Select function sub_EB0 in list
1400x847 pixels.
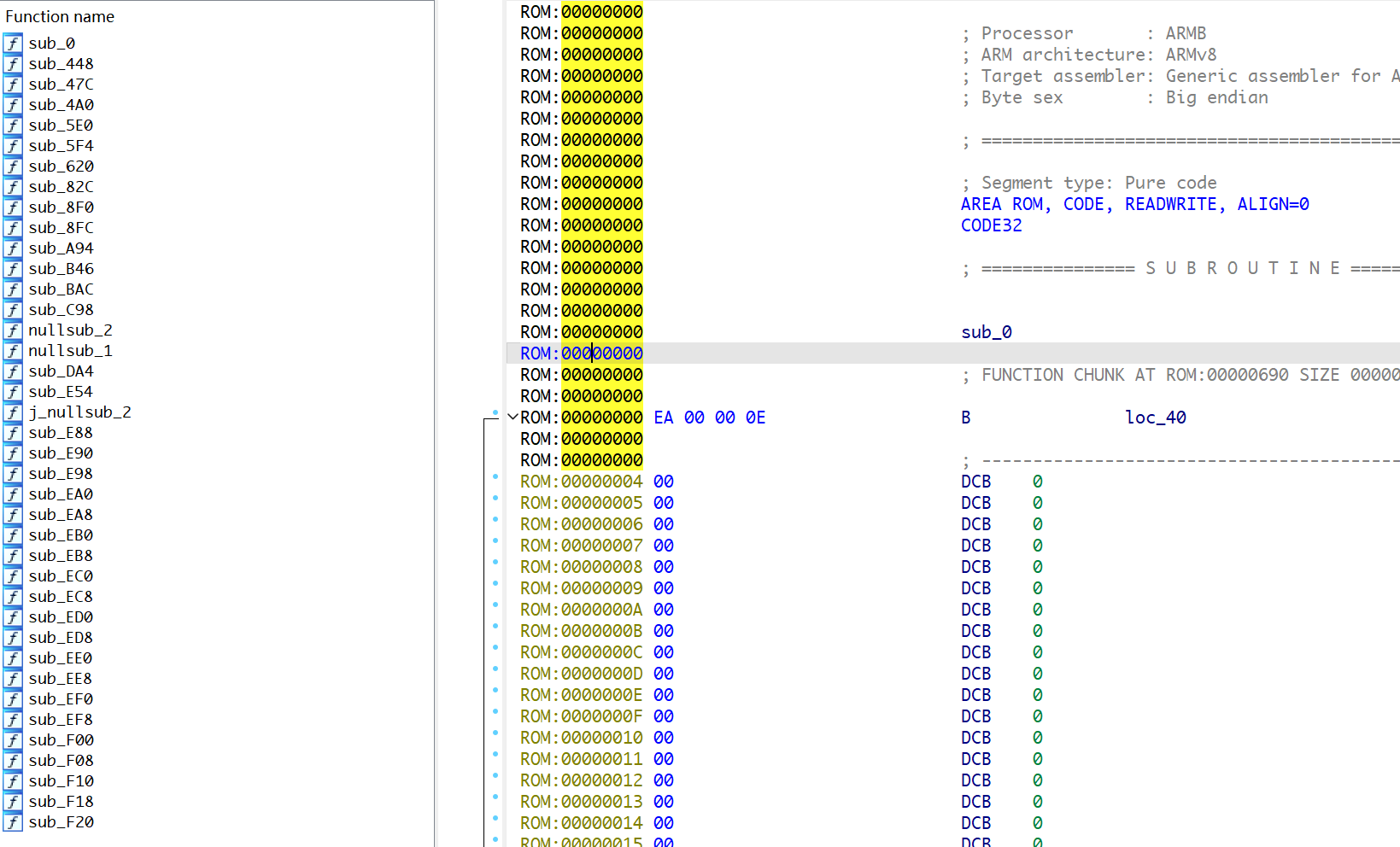[x=61, y=535]
